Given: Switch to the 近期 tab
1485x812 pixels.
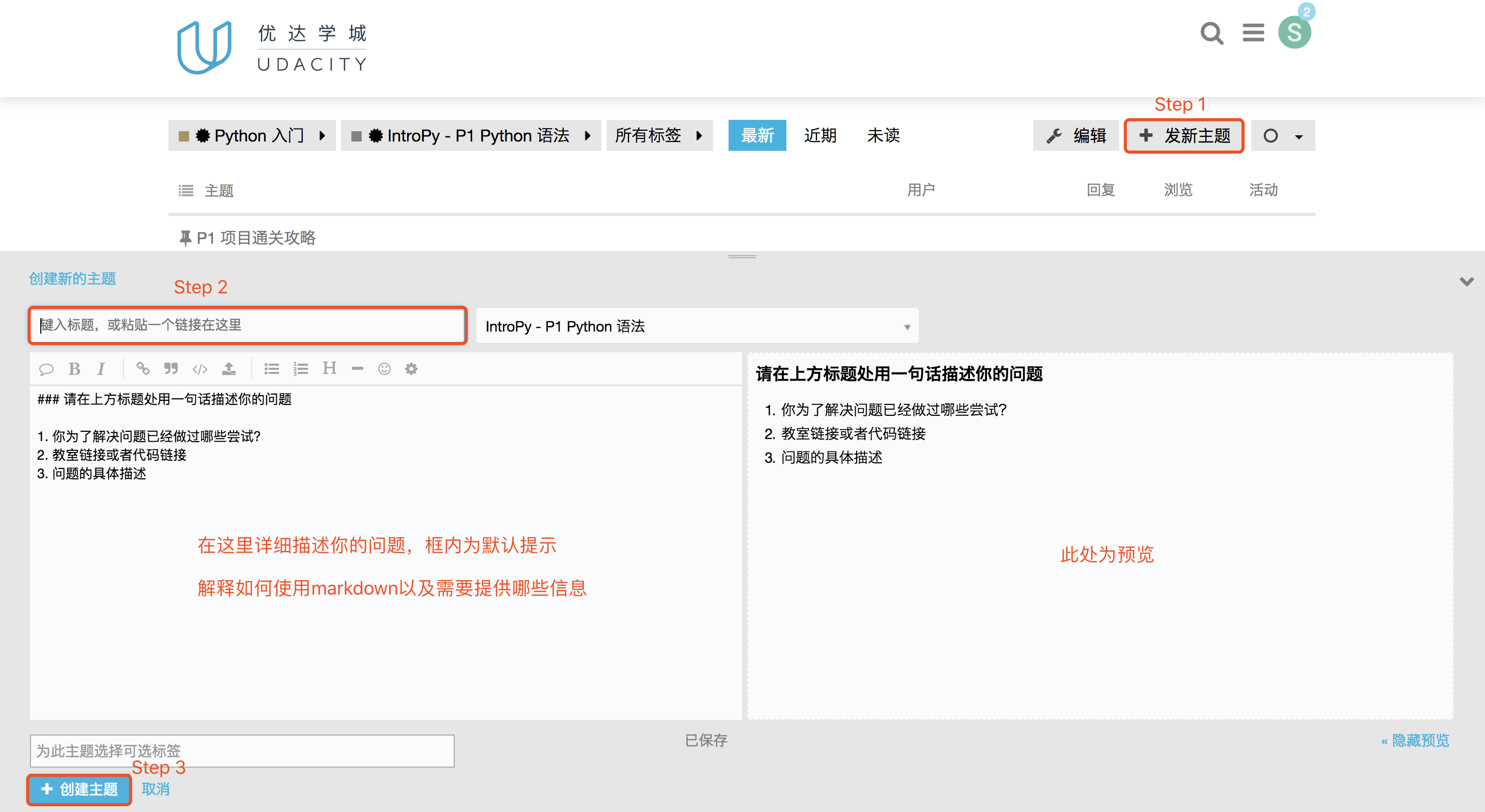Looking at the screenshot, I should (820, 135).
